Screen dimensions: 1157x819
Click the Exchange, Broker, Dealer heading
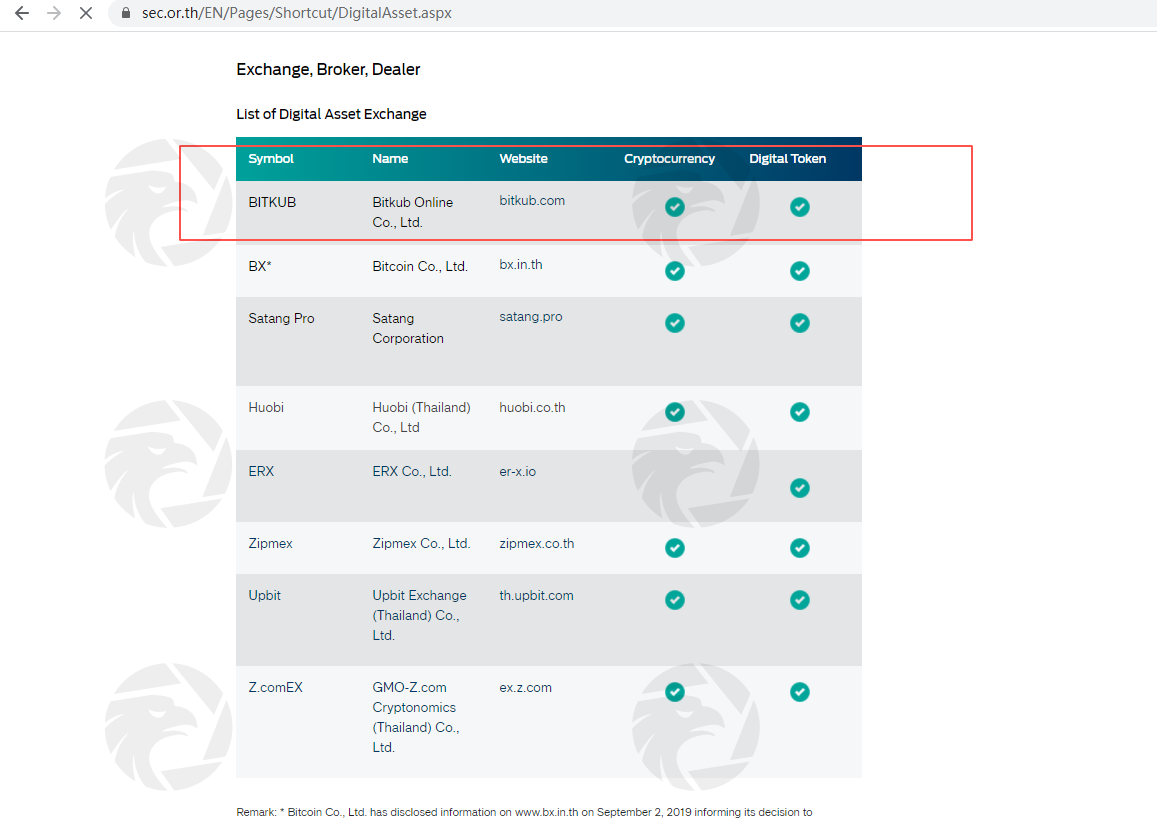point(328,69)
